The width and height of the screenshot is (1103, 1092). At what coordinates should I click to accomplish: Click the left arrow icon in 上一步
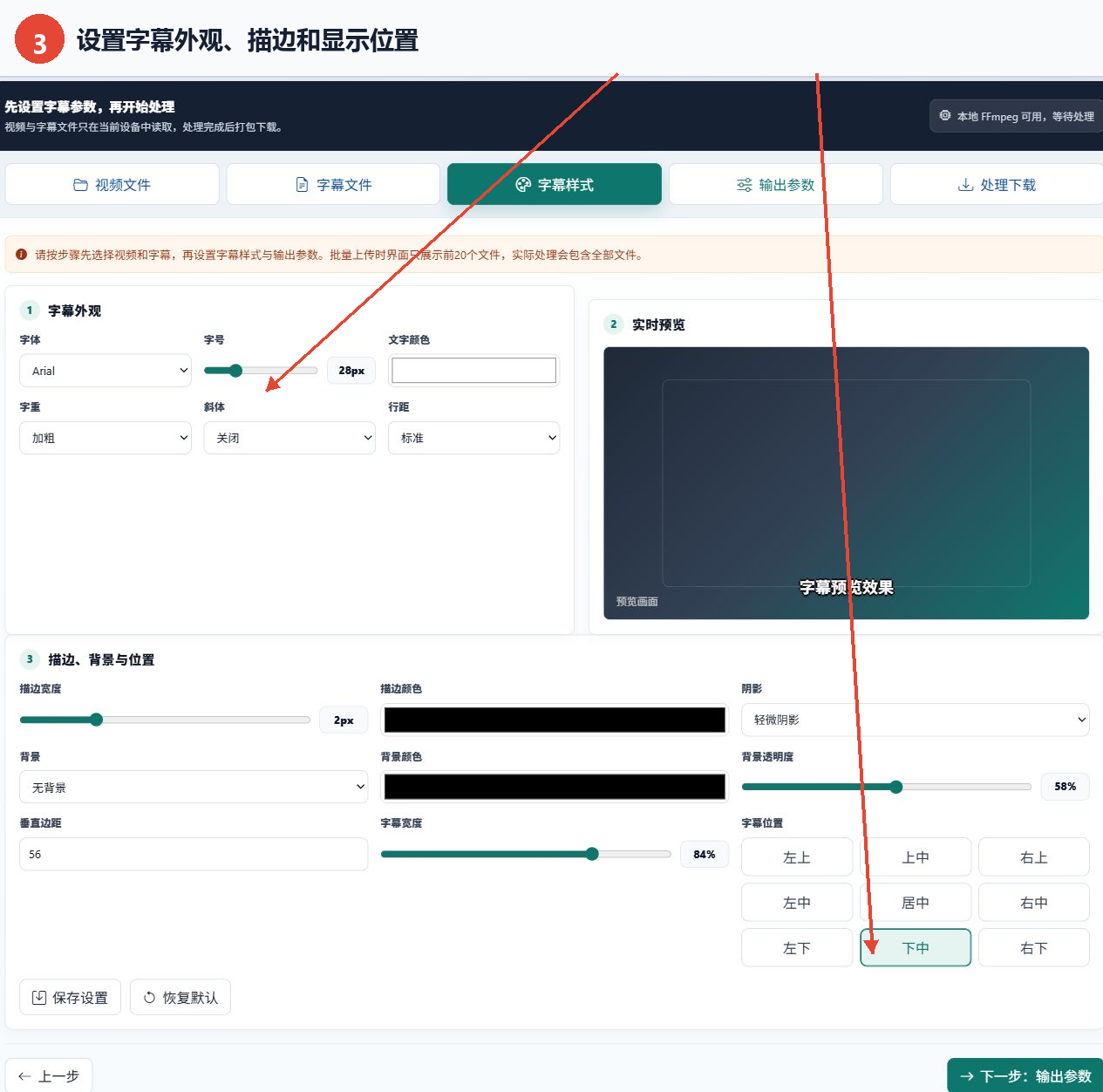coord(24,1076)
